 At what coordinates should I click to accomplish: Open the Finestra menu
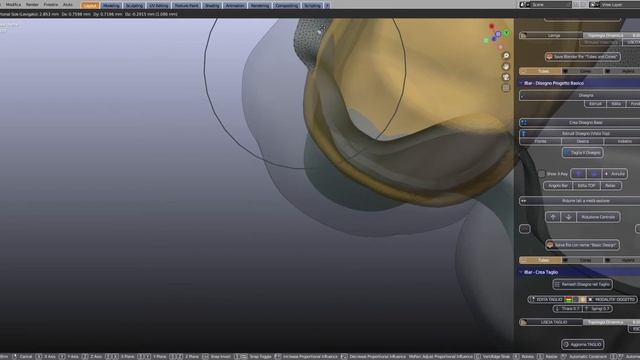tap(51, 5)
